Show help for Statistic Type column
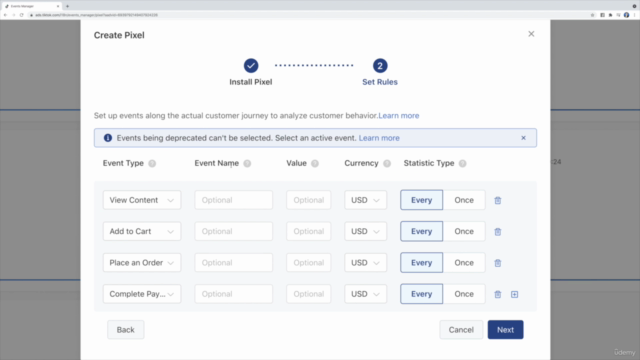 (x=462, y=163)
